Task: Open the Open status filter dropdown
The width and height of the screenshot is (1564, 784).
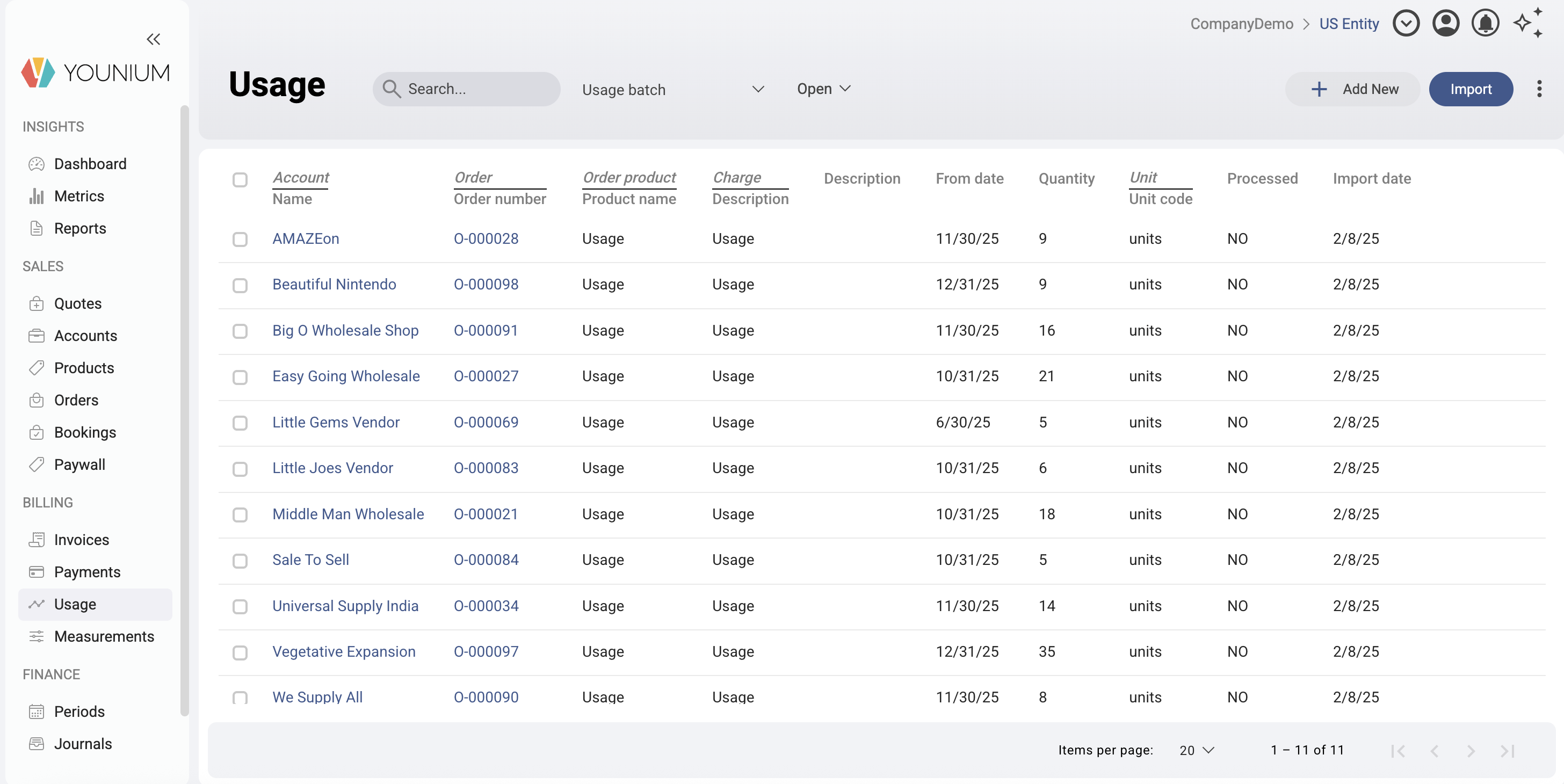Action: click(x=823, y=89)
